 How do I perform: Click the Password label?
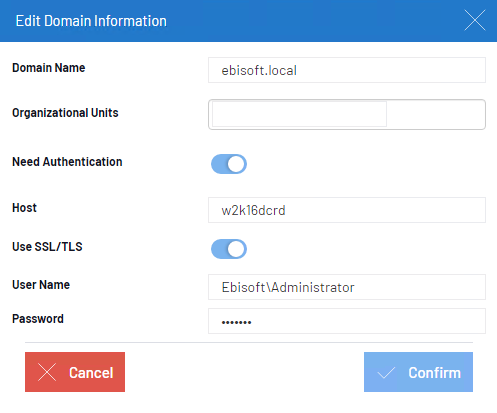pos(38,319)
